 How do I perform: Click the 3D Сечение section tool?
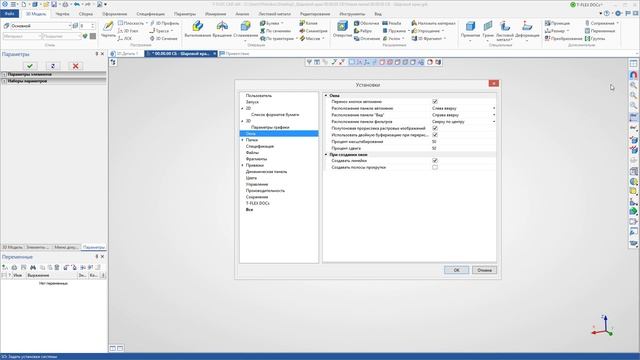163,39
